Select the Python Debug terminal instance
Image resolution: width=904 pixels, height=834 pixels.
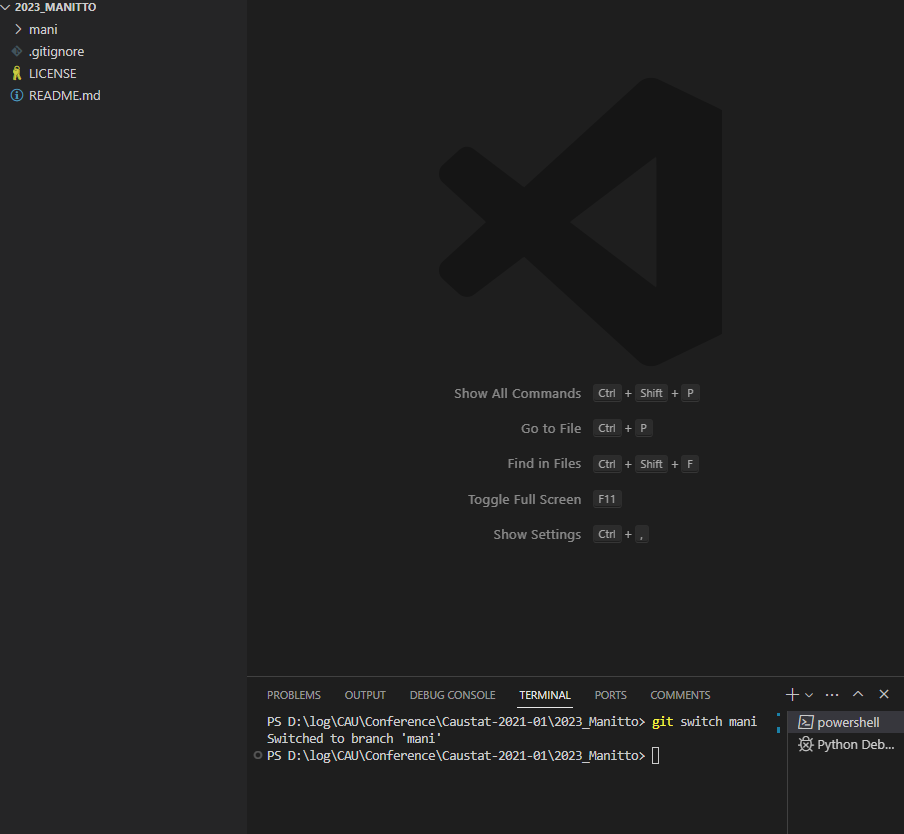click(846, 744)
